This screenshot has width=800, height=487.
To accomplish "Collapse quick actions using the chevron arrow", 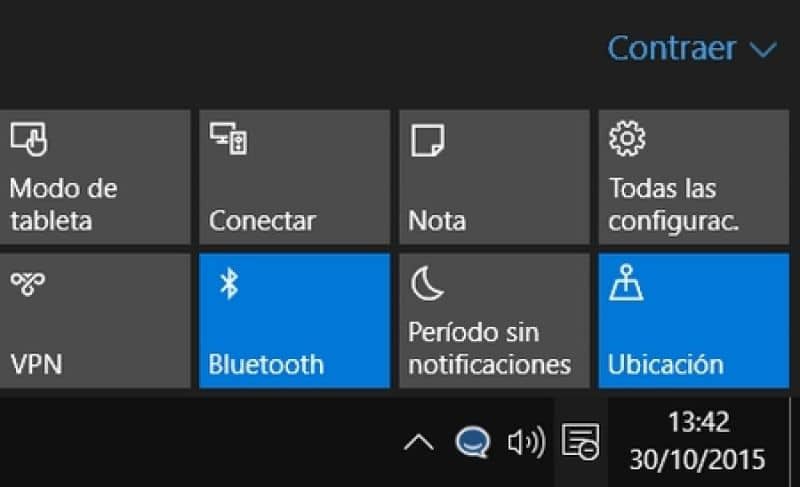I will [763, 49].
